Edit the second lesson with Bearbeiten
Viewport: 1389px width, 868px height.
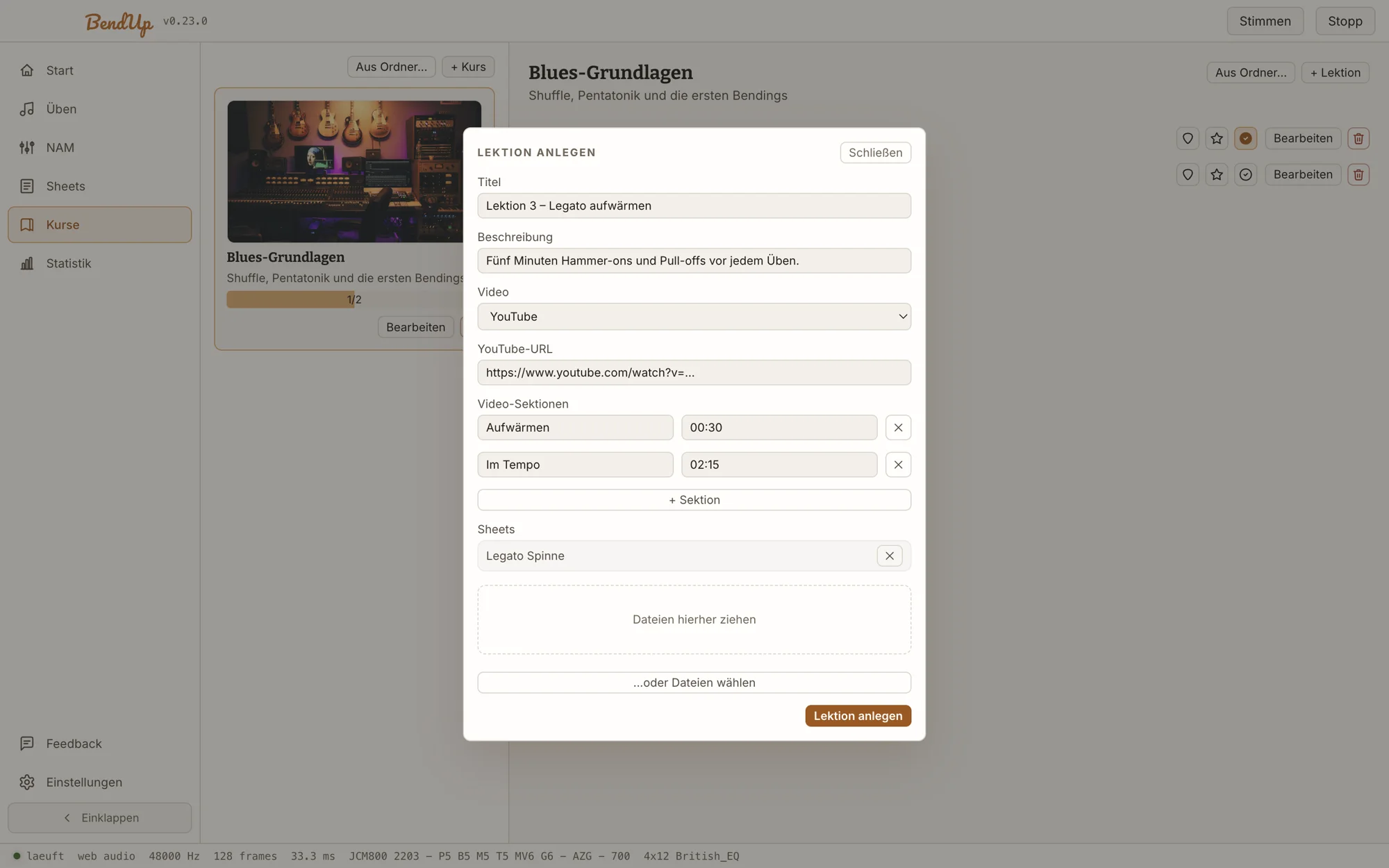point(1303,174)
